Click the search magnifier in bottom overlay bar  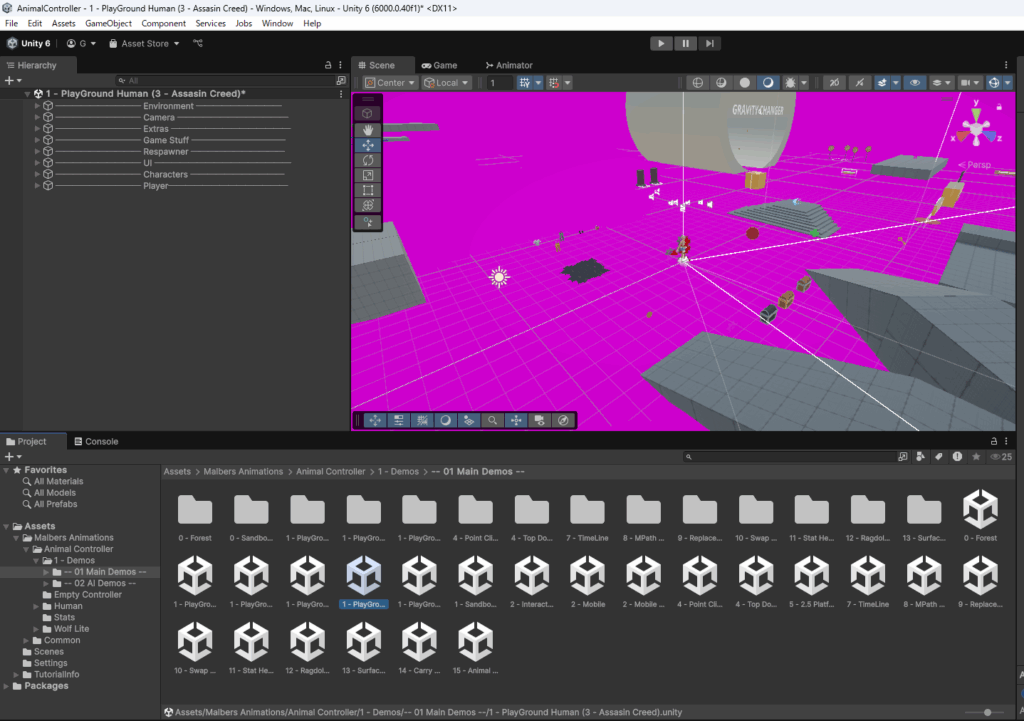point(492,420)
